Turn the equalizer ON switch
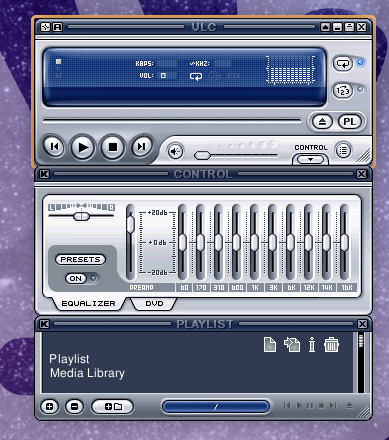This screenshot has width=389, height=440. point(76,278)
